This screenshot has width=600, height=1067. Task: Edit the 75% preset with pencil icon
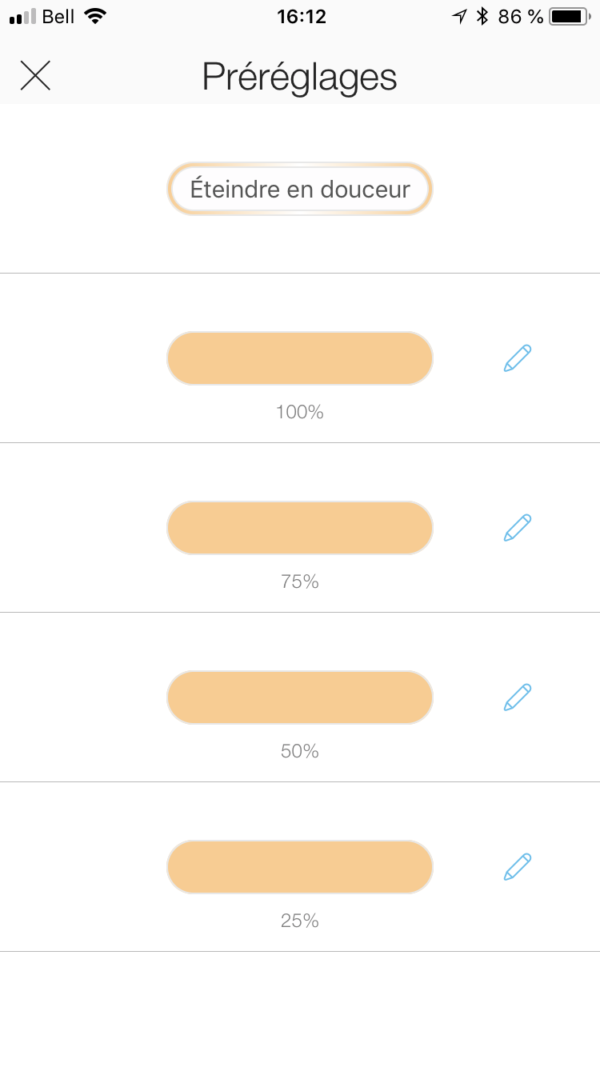coord(517,527)
